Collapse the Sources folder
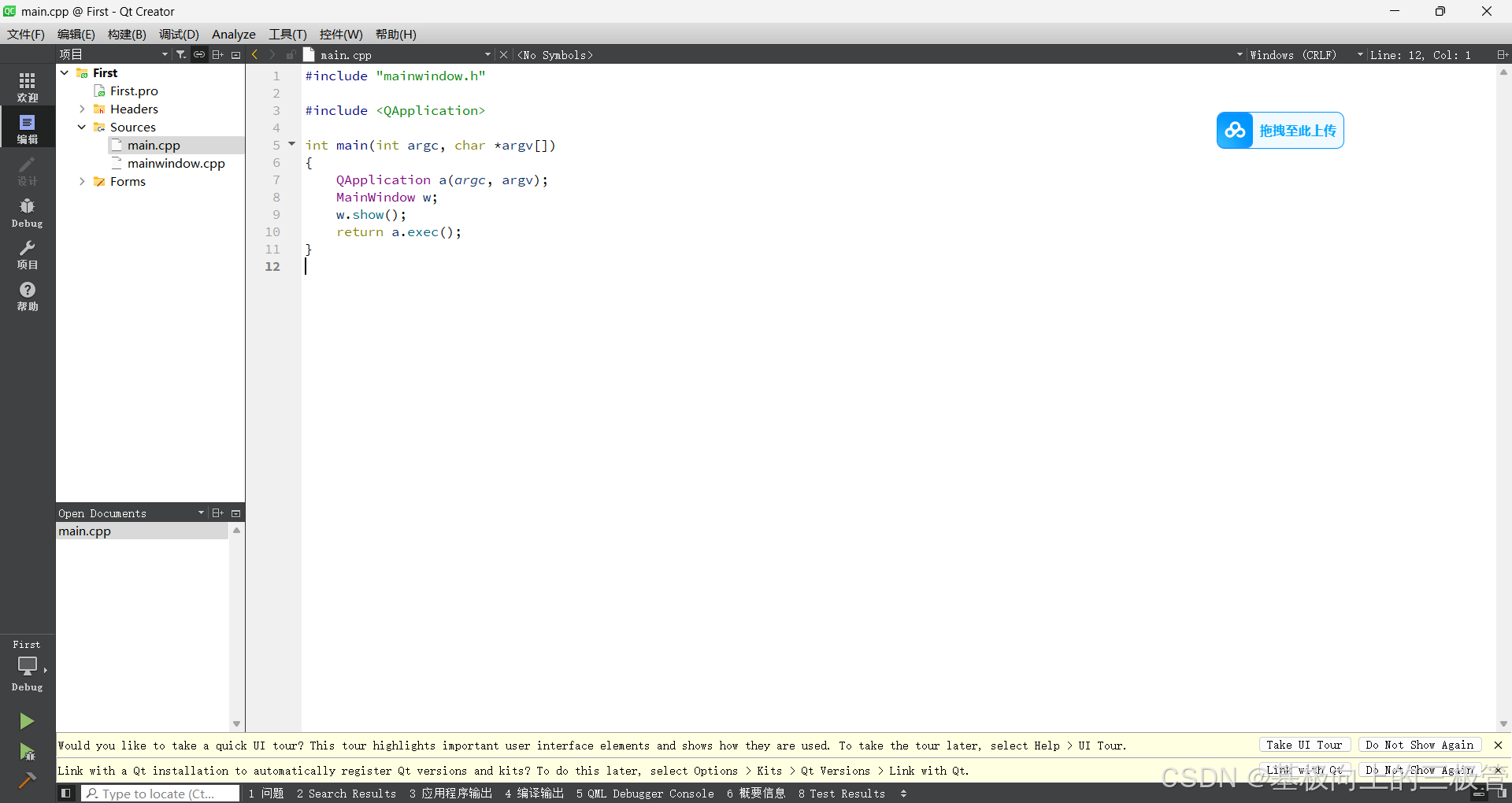This screenshot has height=803, width=1512. [x=82, y=127]
